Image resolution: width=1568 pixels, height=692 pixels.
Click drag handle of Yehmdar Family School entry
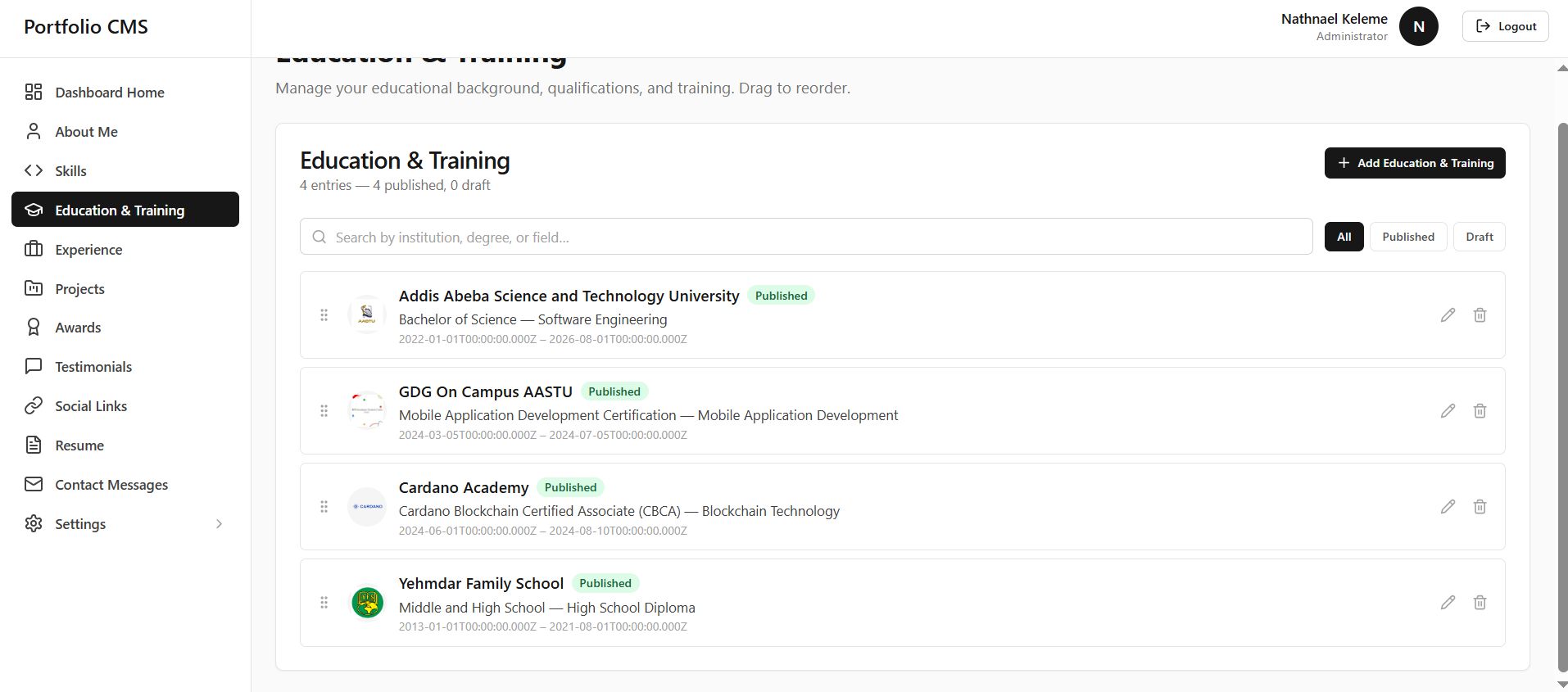(x=324, y=602)
